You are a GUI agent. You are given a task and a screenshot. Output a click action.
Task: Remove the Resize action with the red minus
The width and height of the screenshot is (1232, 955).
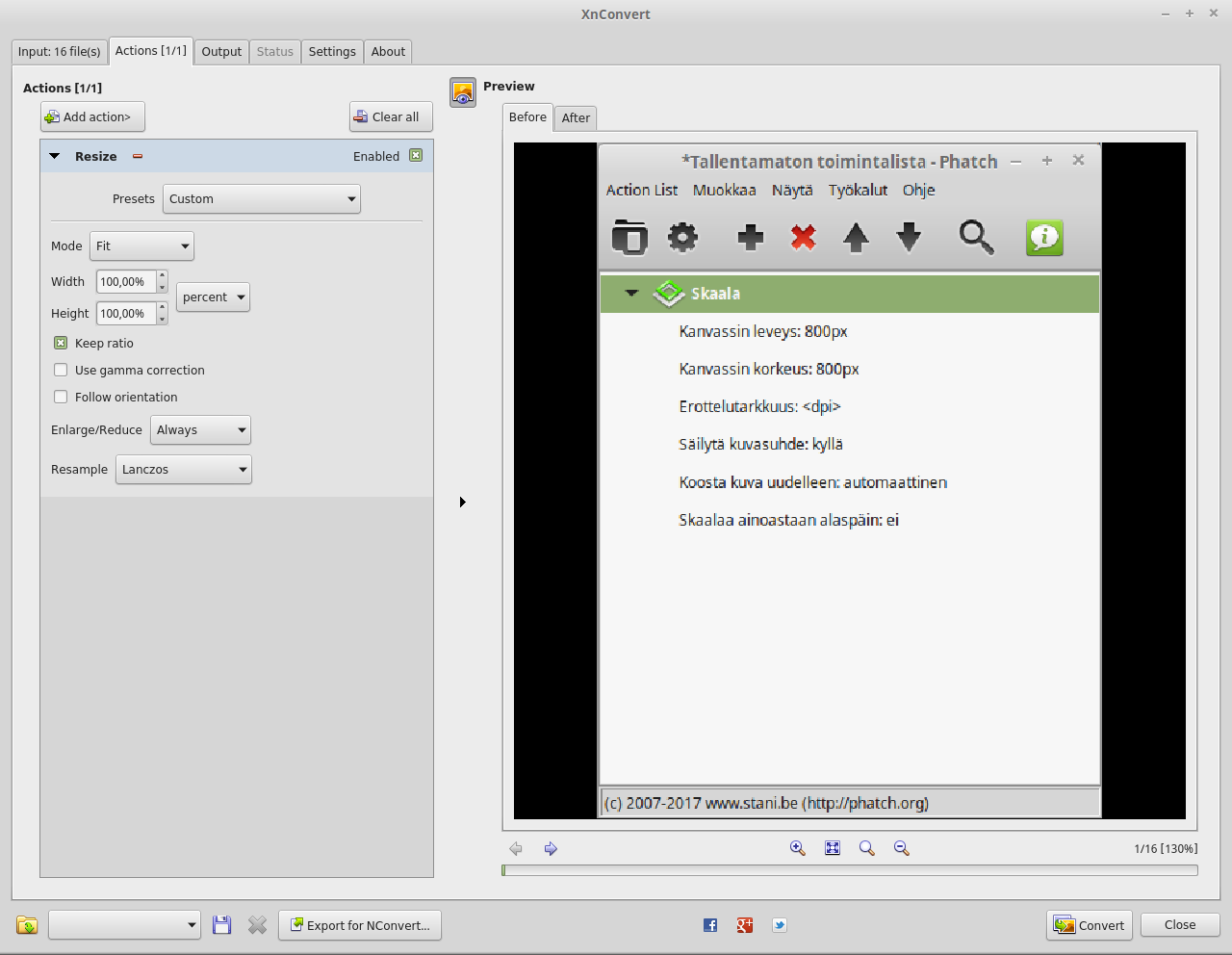pos(138,156)
